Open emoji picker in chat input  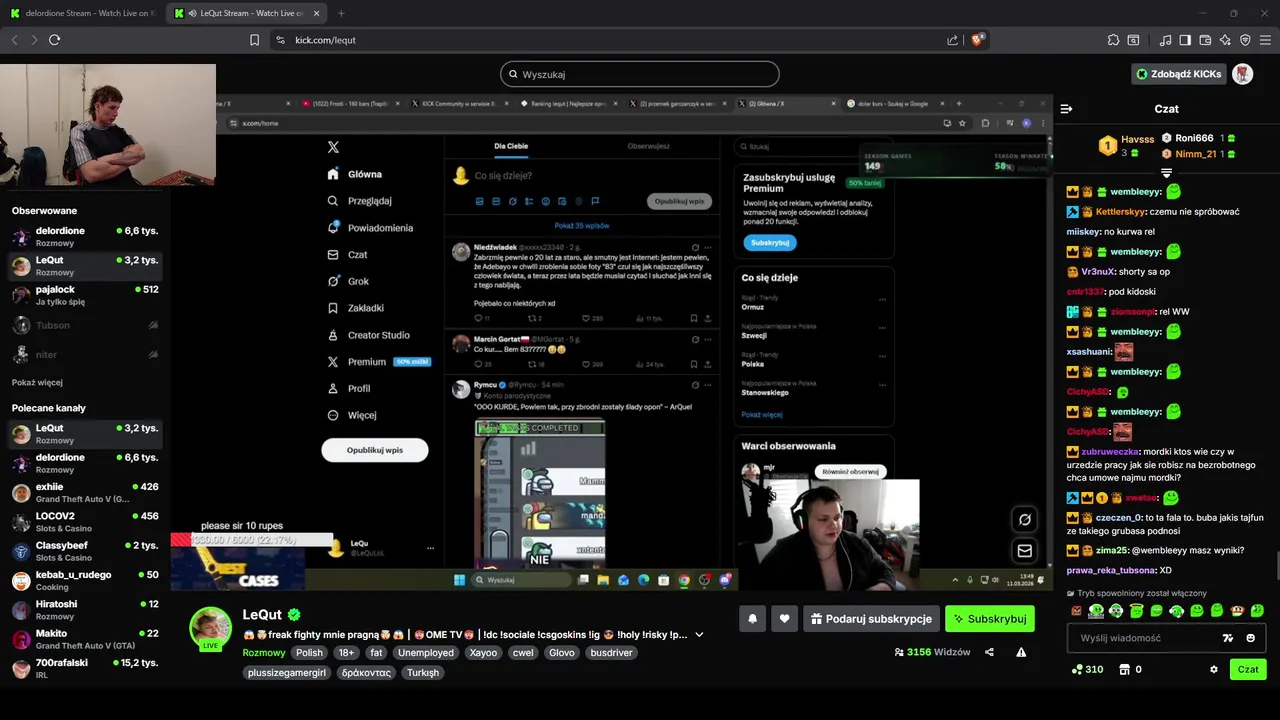[1250, 638]
